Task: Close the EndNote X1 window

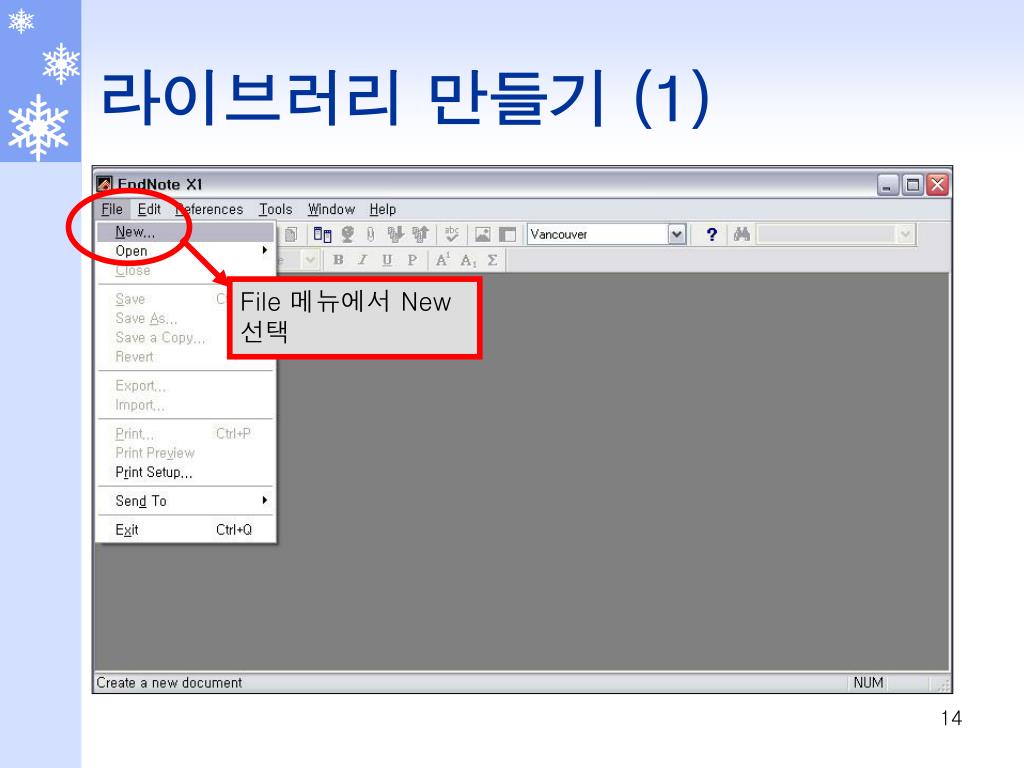Action: click(x=937, y=185)
